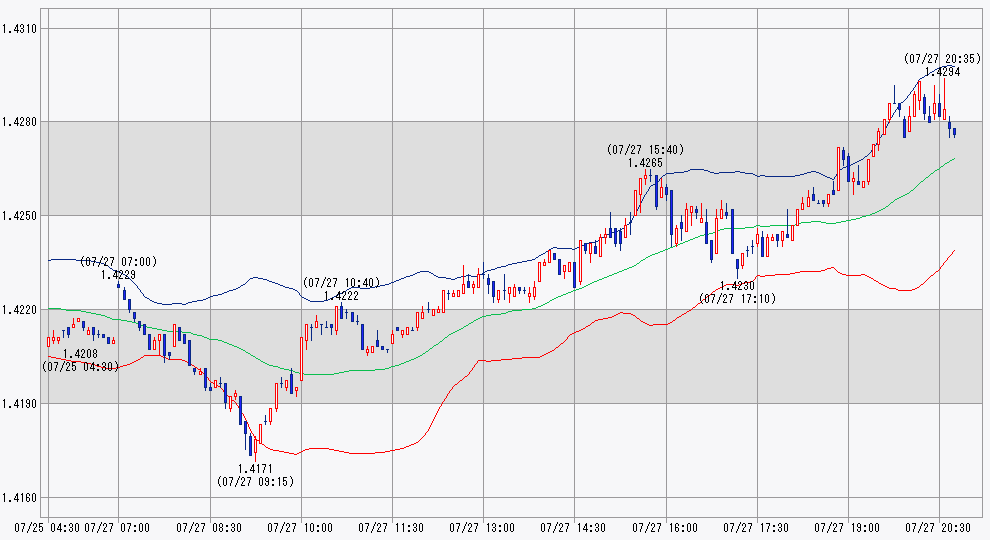This screenshot has height=540, width=990.
Task: Select the (07/27 10:40) timestamp annotation
Action: coord(342,282)
